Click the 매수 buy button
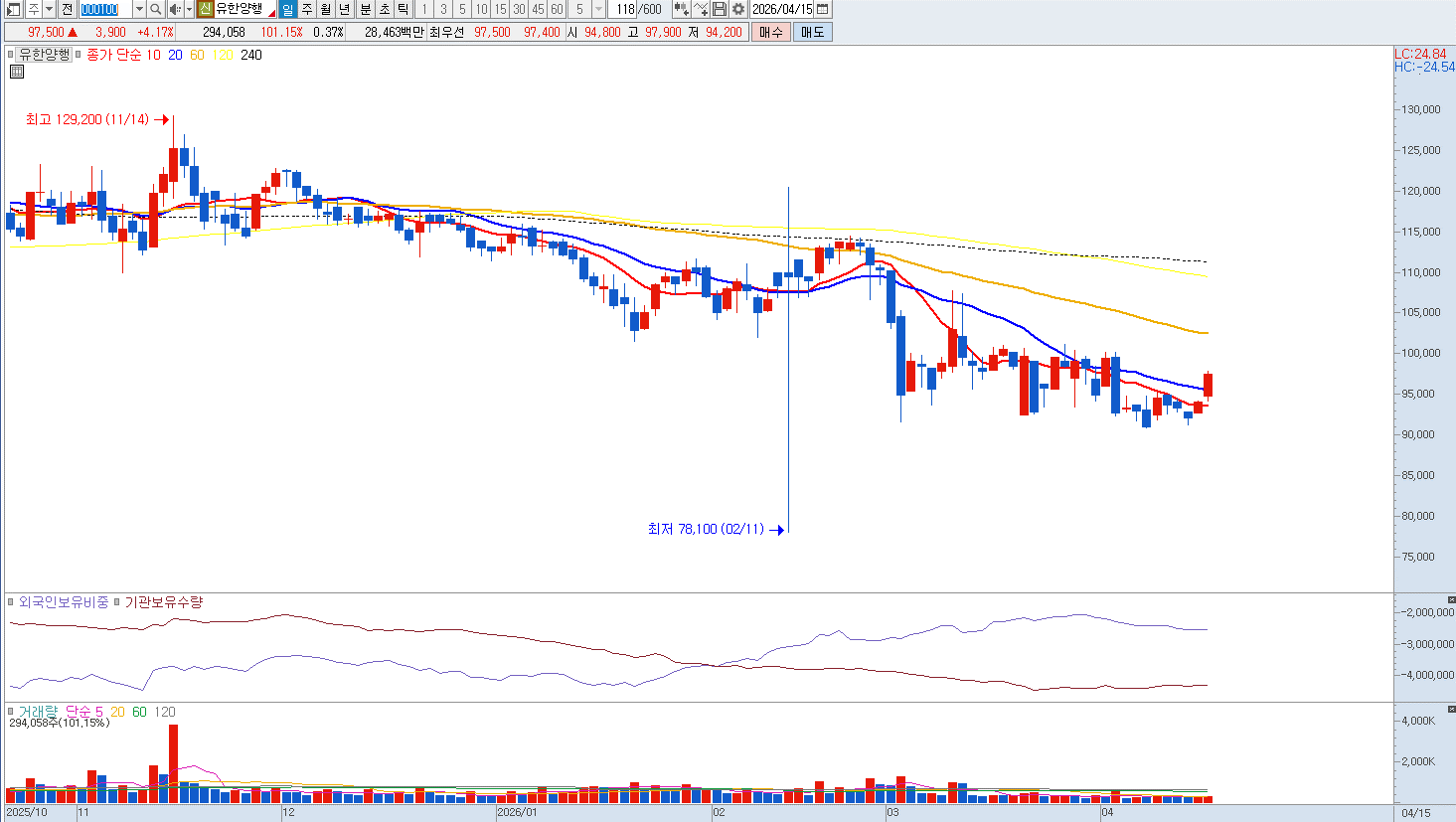The image size is (1456, 822). 771,32
